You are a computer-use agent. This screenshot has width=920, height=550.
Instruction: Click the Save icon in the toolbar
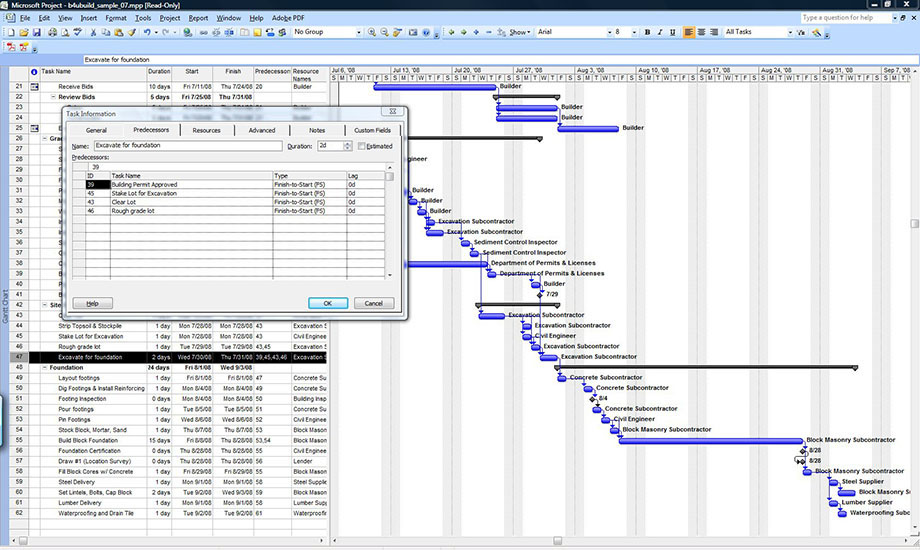pos(34,32)
